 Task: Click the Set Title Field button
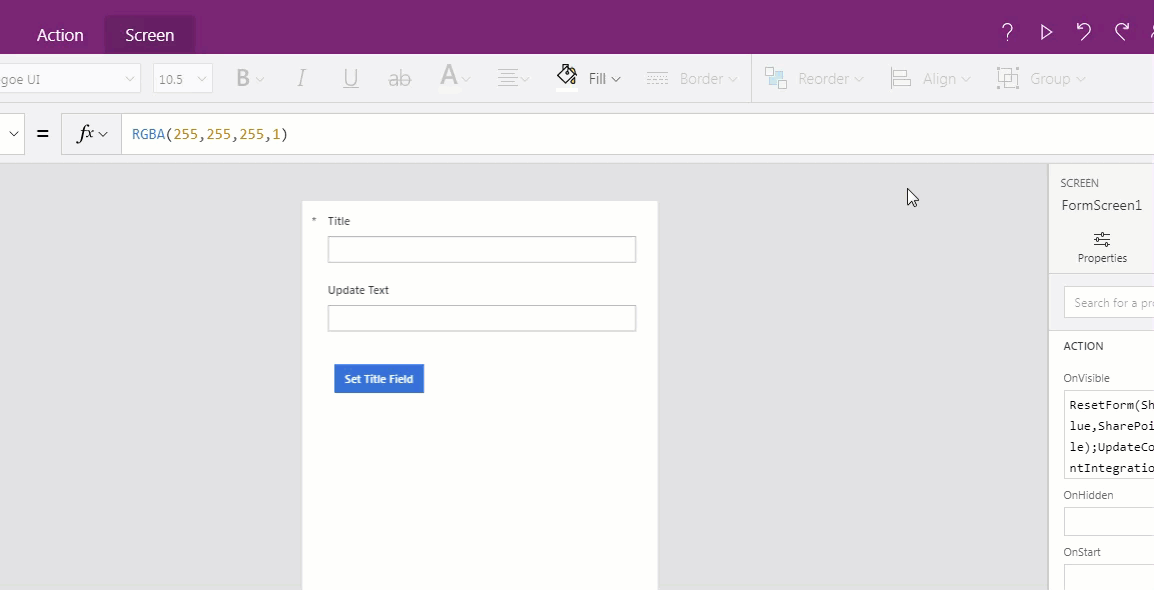click(378, 378)
